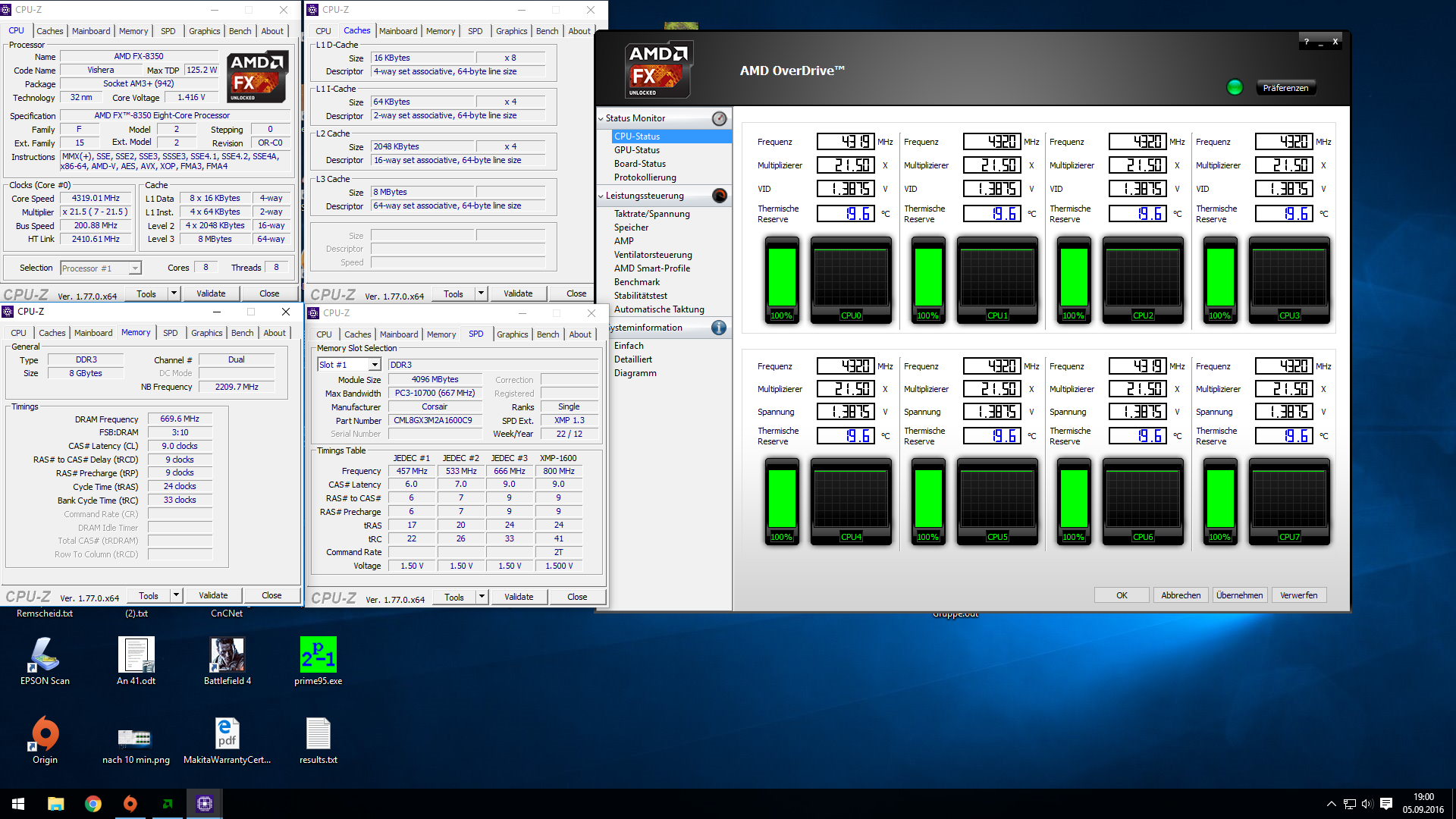Click the Übernehmen button
This screenshot has height=819, width=1456.
click(x=1239, y=595)
